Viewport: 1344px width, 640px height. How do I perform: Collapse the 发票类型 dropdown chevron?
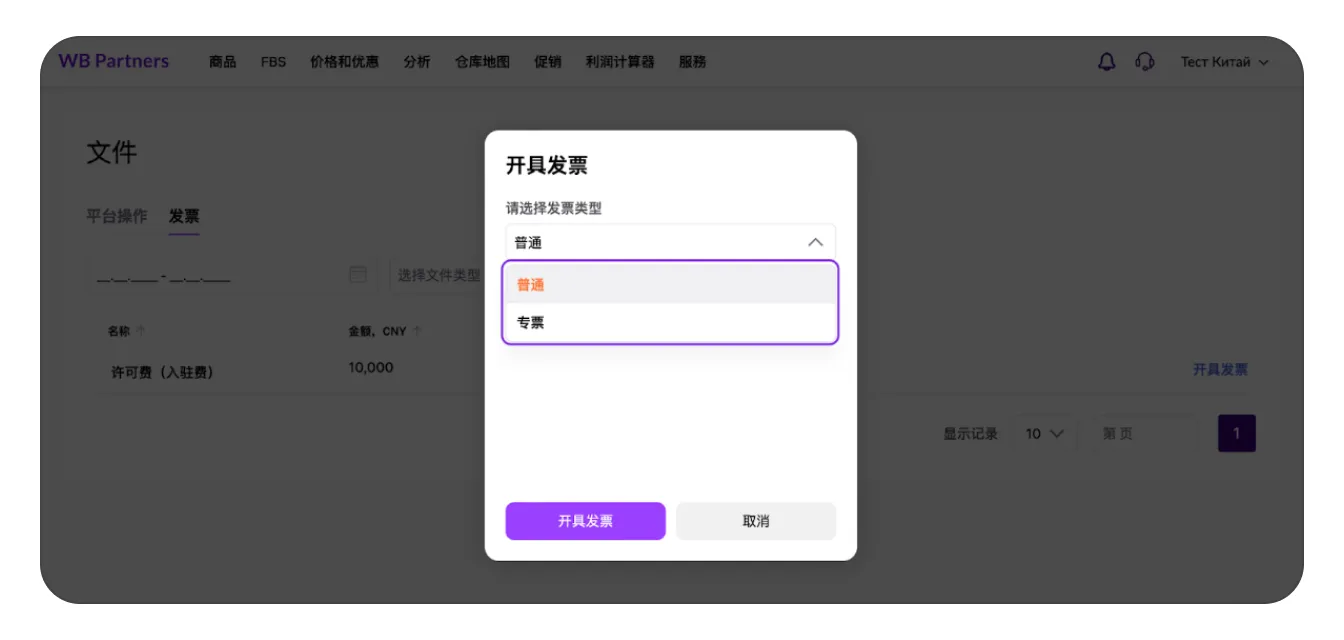pyautogui.click(x=815, y=243)
